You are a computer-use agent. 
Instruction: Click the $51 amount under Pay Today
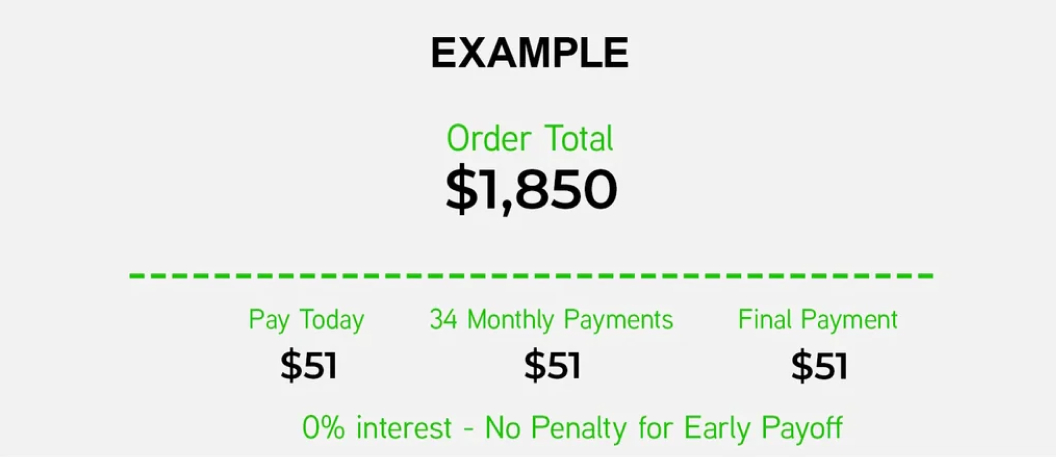(308, 366)
